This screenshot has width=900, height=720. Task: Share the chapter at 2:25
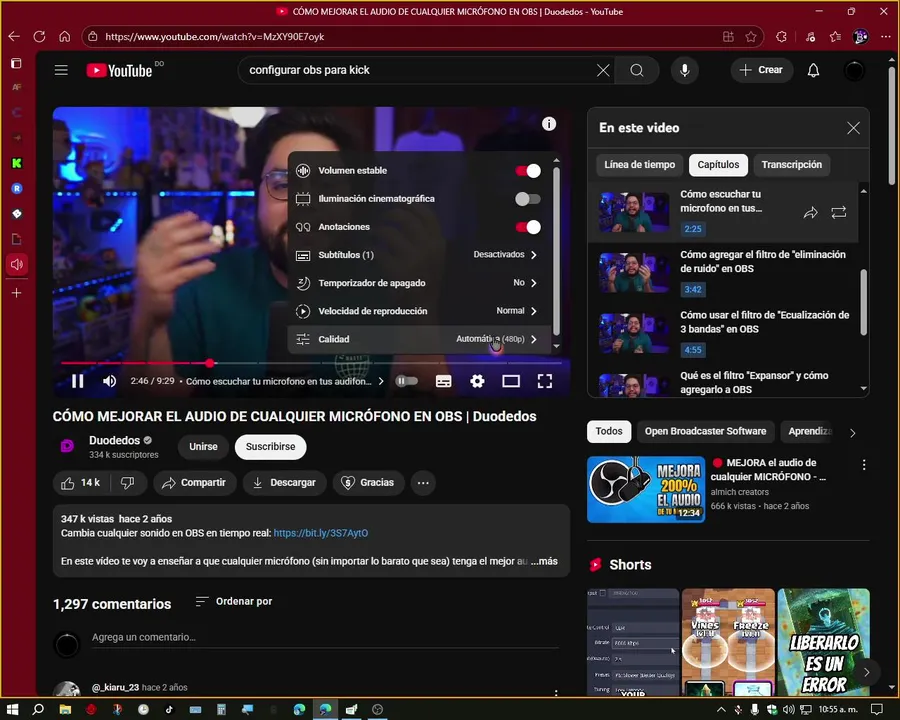click(x=810, y=213)
